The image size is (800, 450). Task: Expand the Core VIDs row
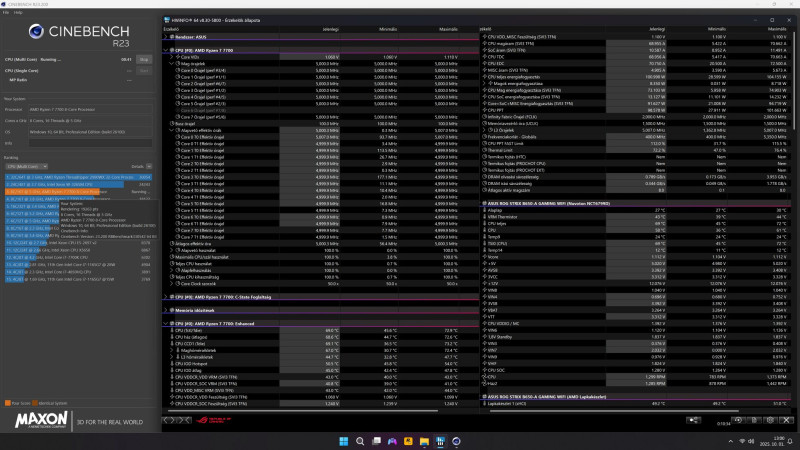click(x=172, y=57)
